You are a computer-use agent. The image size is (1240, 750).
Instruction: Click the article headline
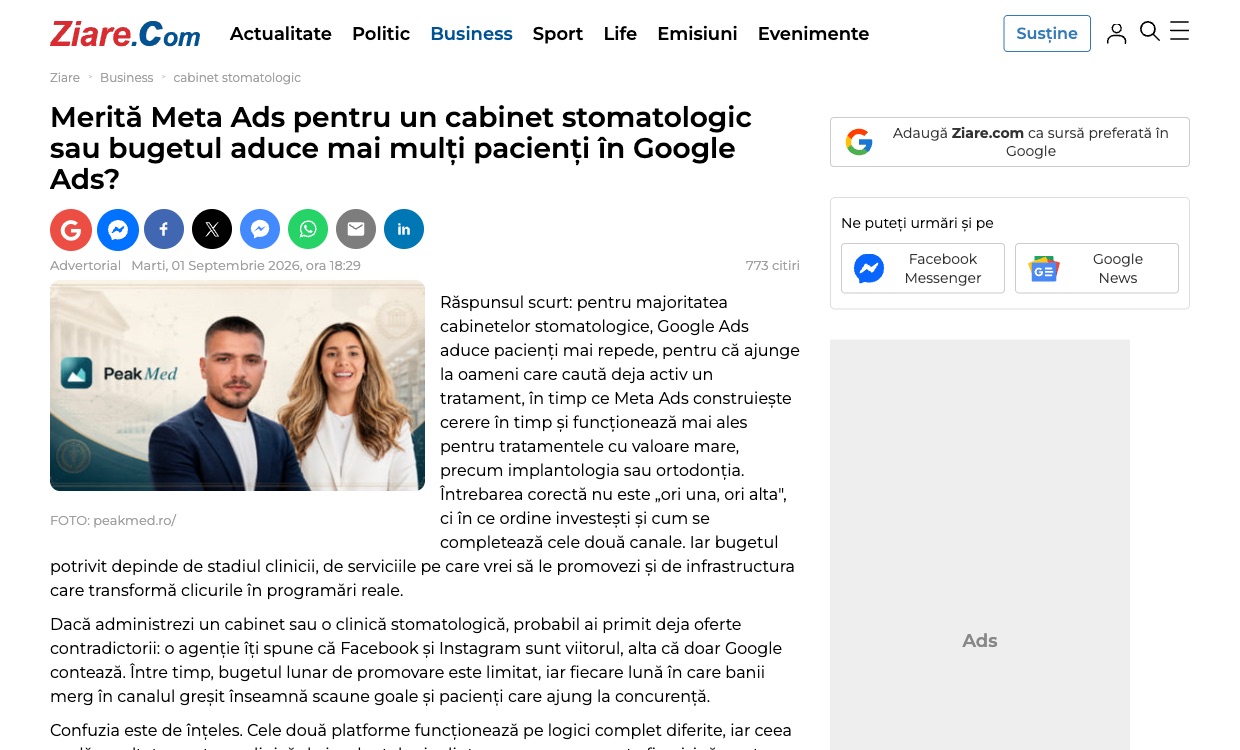click(x=400, y=148)
